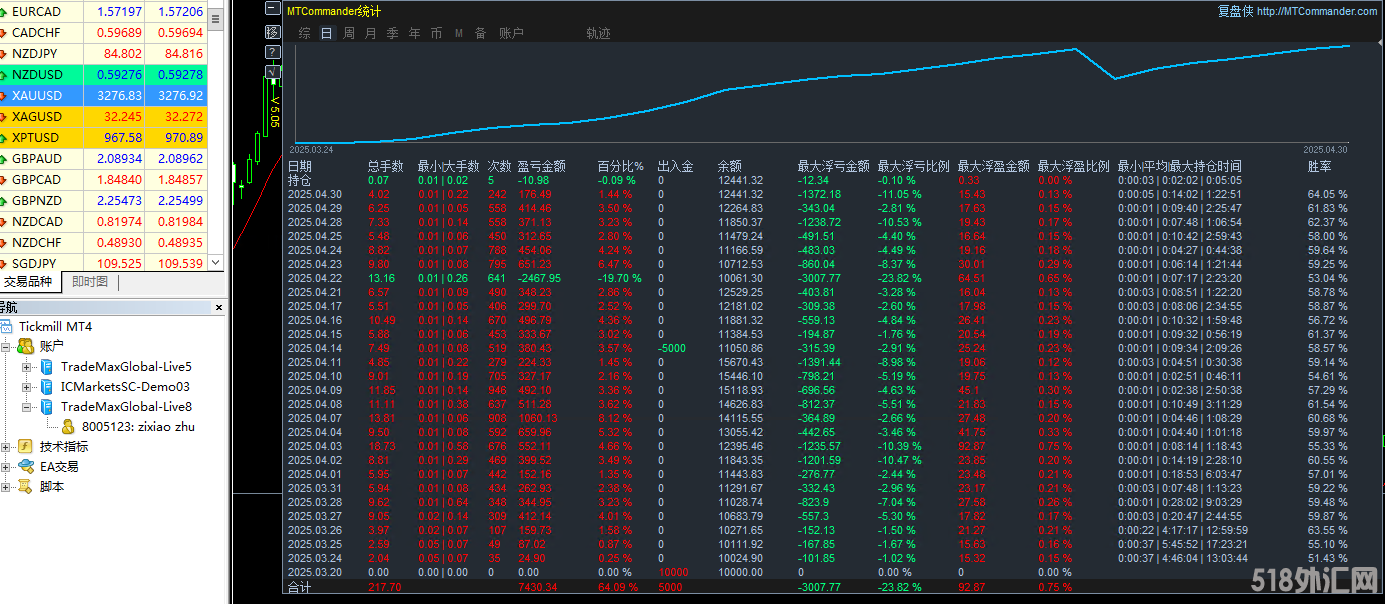Expand the 脚本 scripts tree node

[6, 487]
